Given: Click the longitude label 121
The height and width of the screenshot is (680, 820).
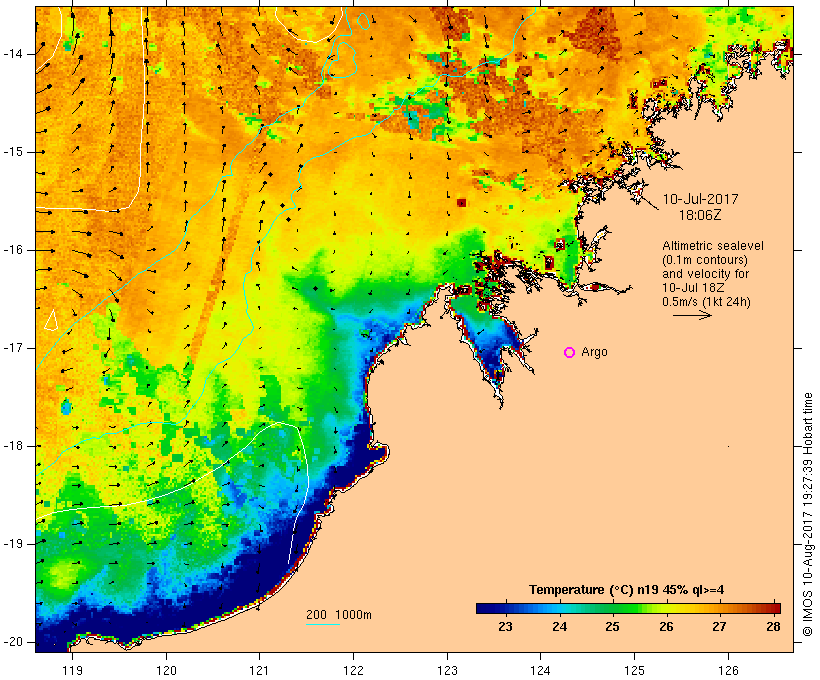Looking at the screenshot, I should [x=260, y=671].
